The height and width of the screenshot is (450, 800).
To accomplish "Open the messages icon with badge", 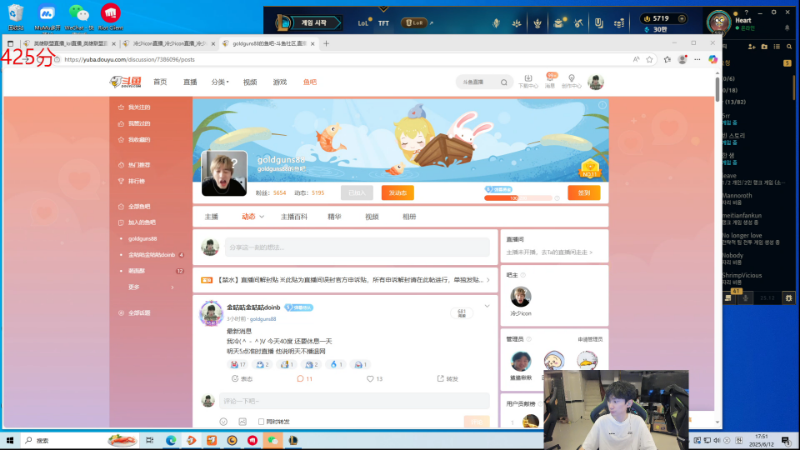I will 550,81.
